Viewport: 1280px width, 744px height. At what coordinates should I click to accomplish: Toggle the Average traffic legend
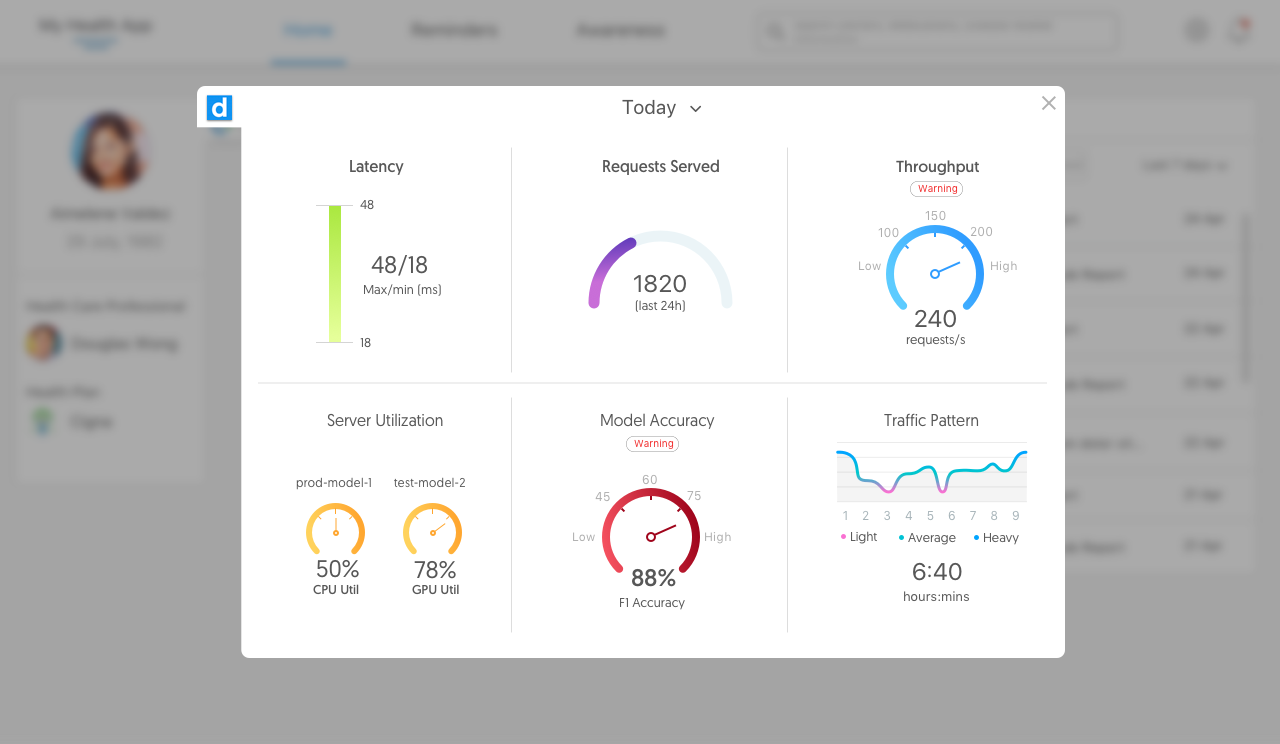click(x=927, y=537)
